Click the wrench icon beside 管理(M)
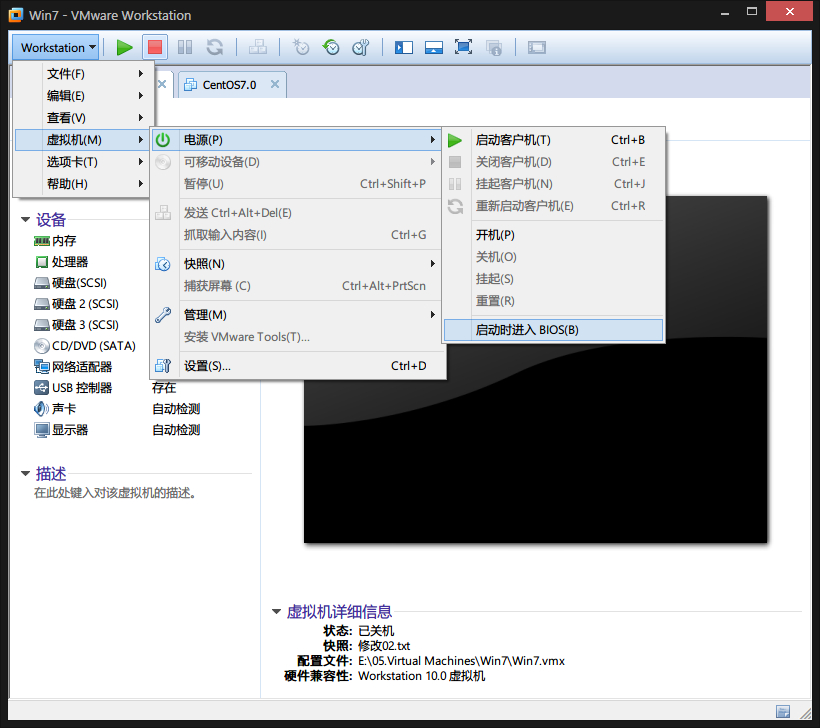 (163, 315)
